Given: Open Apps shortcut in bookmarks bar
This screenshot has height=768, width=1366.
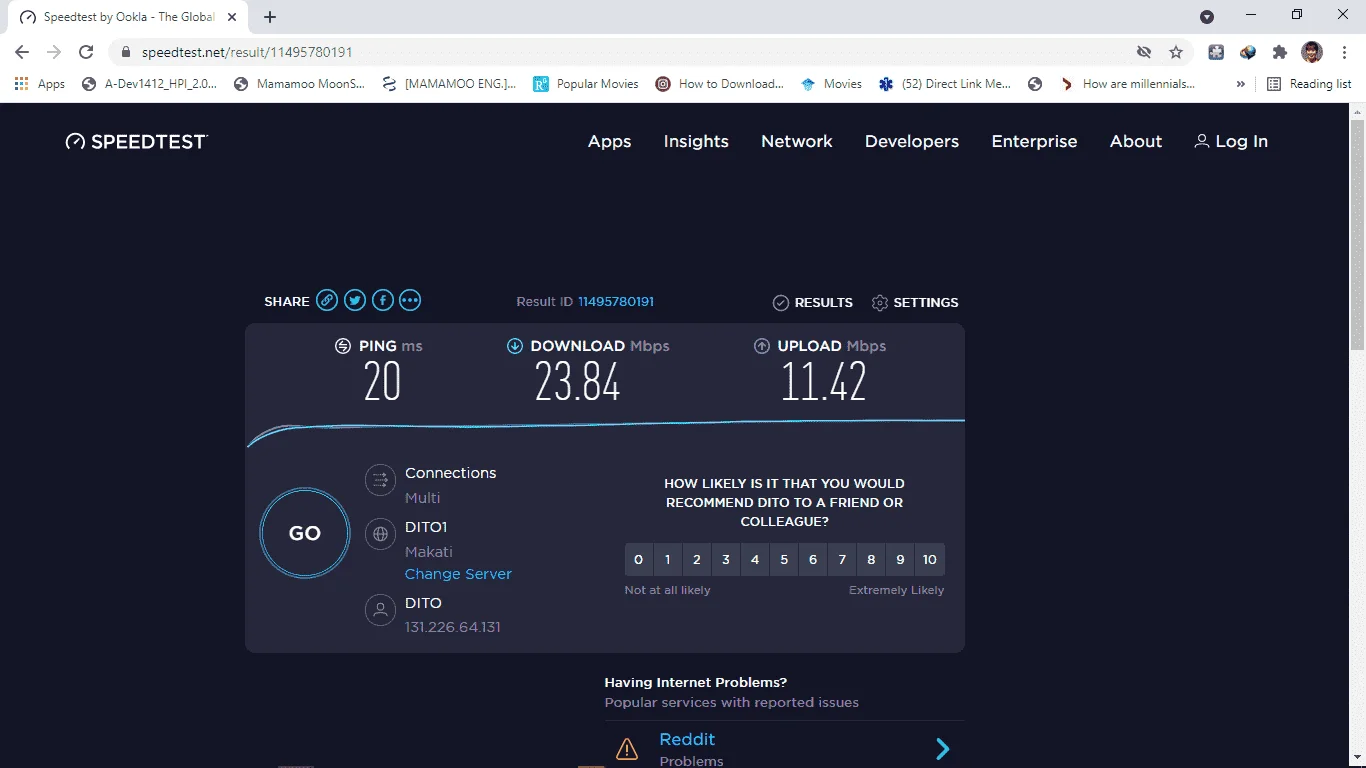Looking at the screenshot, I should 40,84.
